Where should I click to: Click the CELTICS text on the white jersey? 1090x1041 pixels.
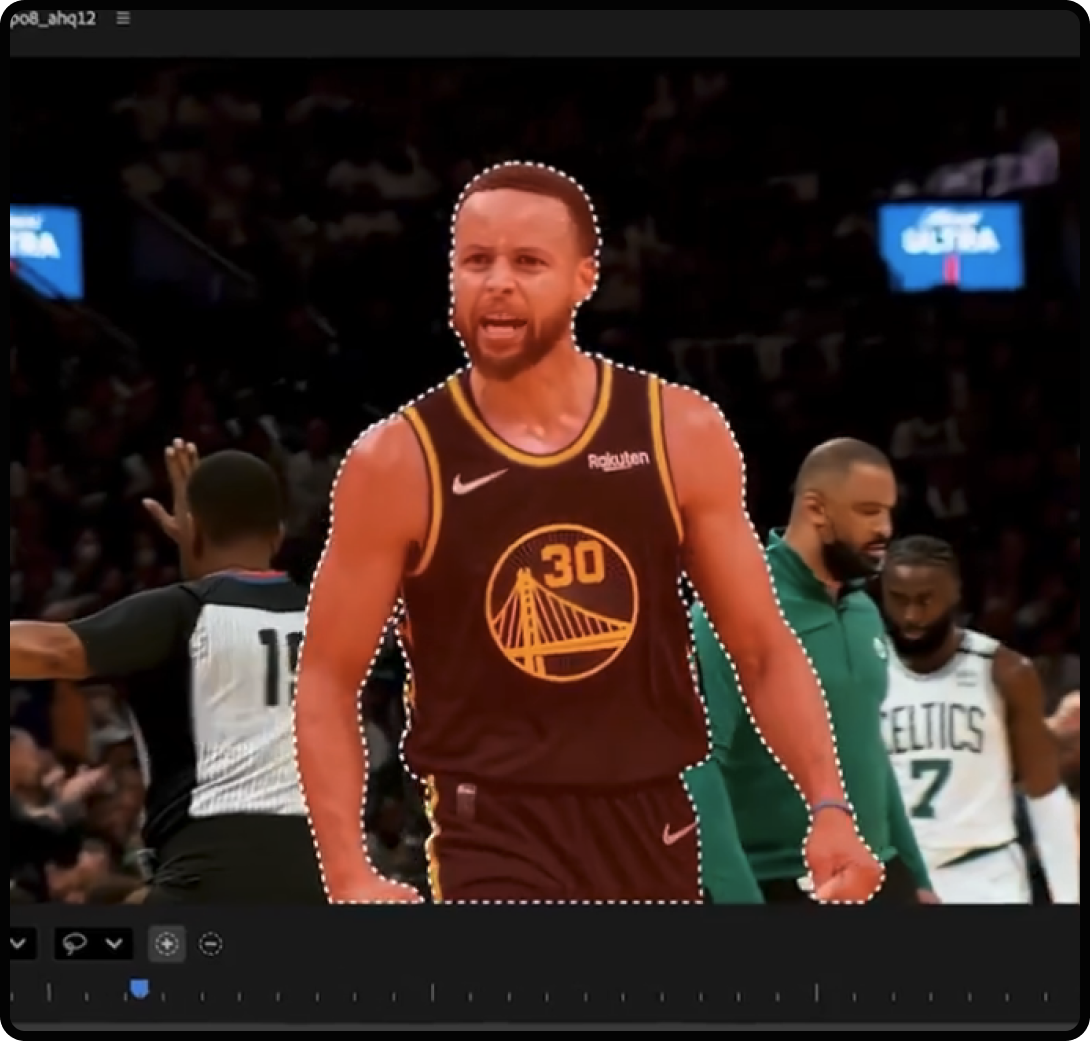[933, 729]
